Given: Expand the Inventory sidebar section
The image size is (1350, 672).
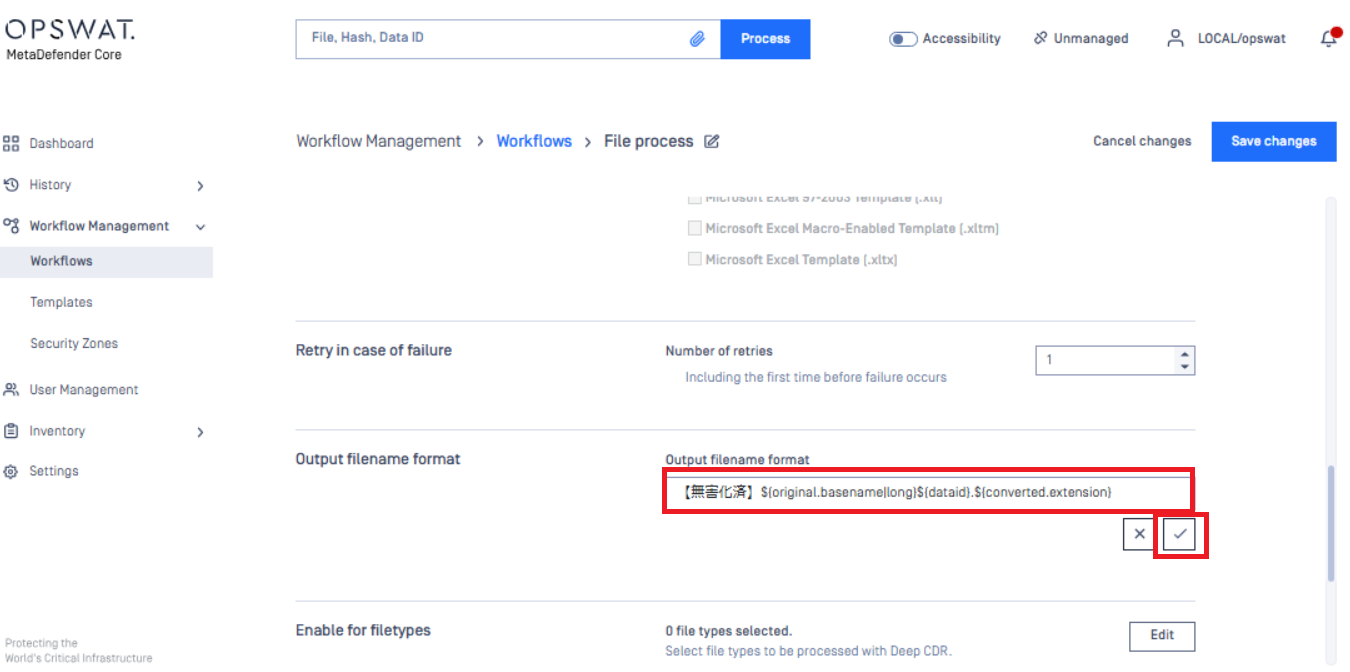Looking at the screenshot, I should point(200,432).
